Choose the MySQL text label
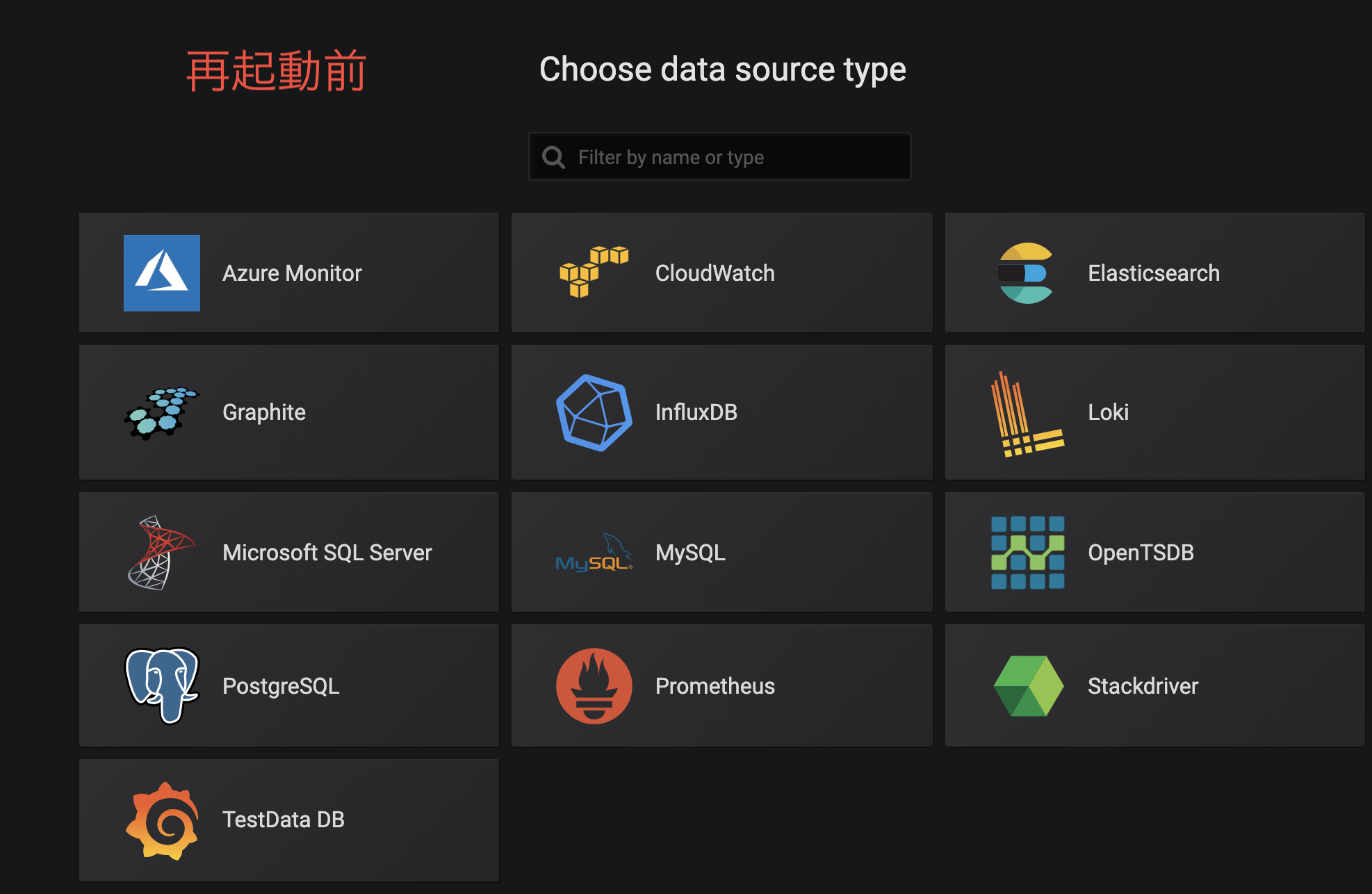The height and width of the screenshot is (894, 1372). (x=690, y=553)
